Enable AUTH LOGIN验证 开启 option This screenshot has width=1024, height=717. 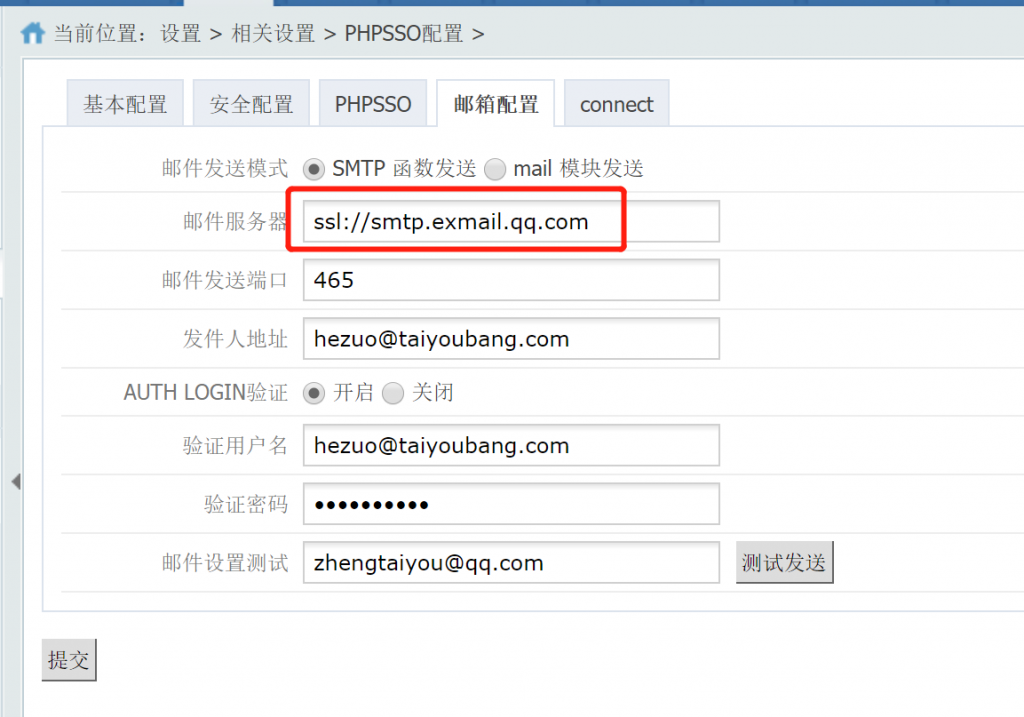313,393
